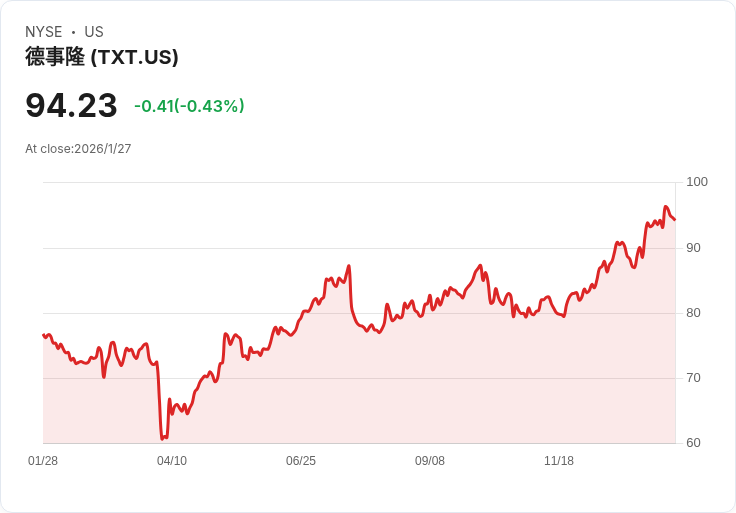Click the chart line's final endpoint at right edge

point(675,219)
